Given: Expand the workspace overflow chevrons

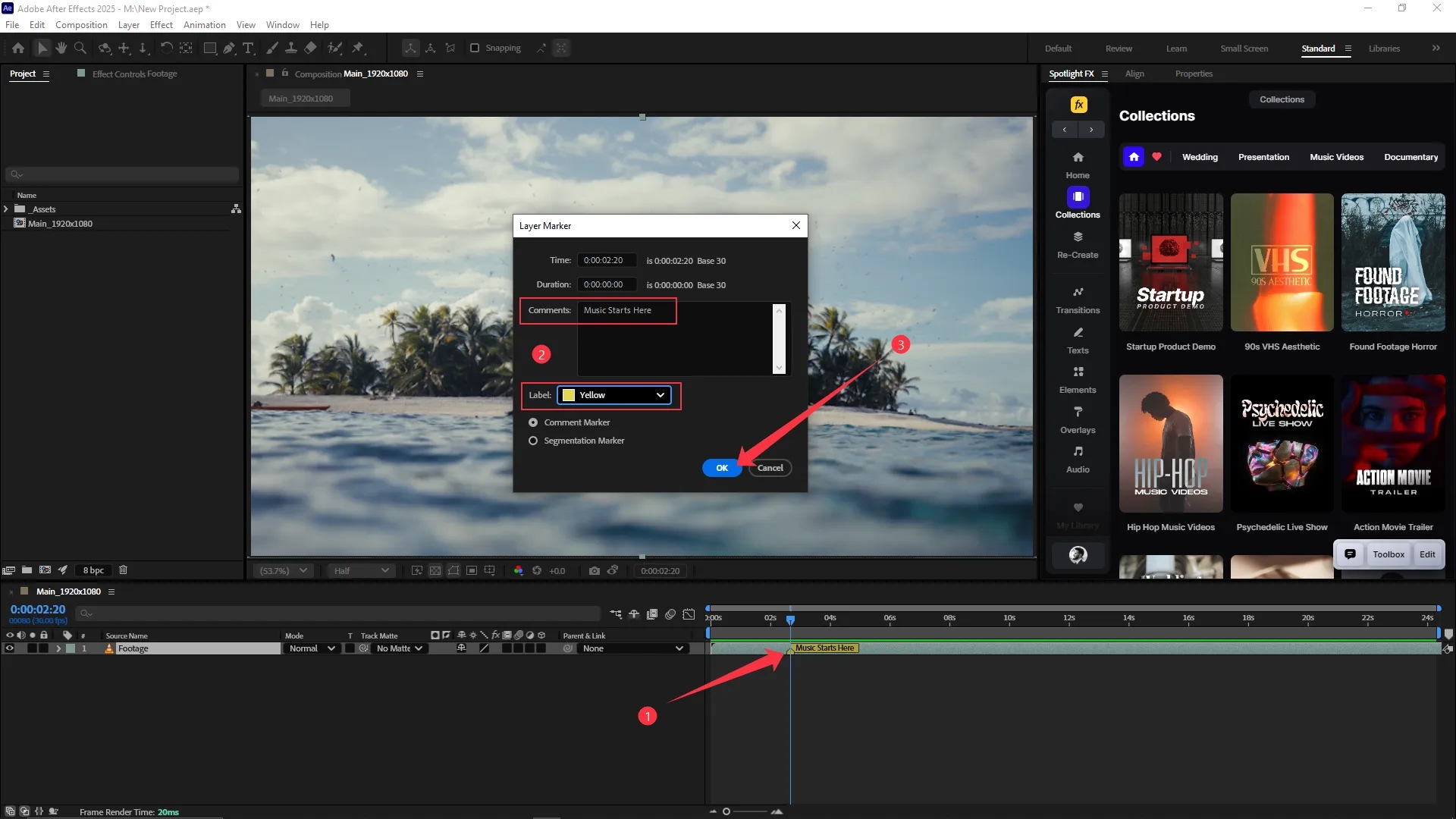Looking at the screenshot, I should 1436,48.
